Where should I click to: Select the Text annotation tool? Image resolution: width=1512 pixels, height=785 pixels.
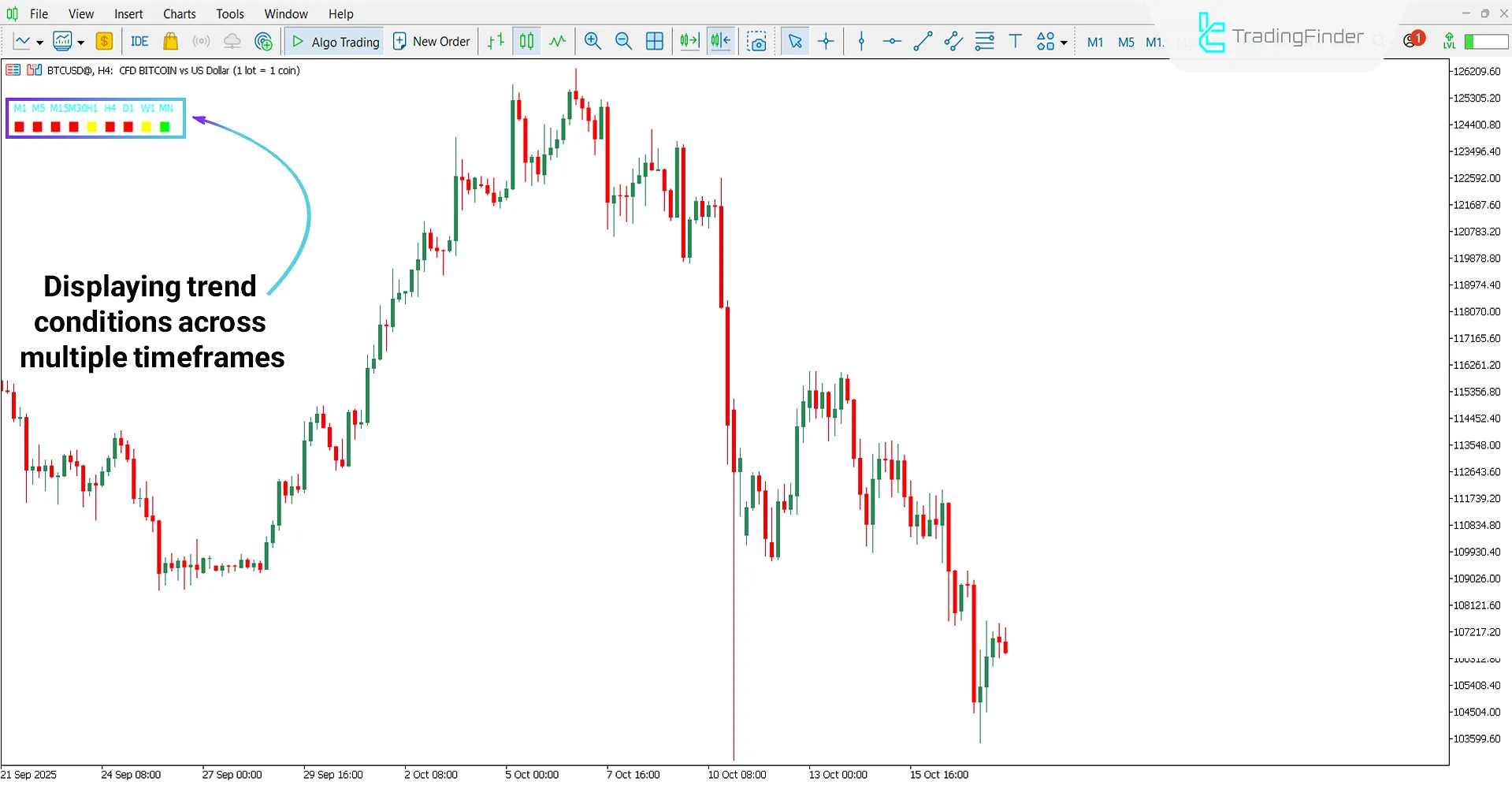coord(1015,41)
